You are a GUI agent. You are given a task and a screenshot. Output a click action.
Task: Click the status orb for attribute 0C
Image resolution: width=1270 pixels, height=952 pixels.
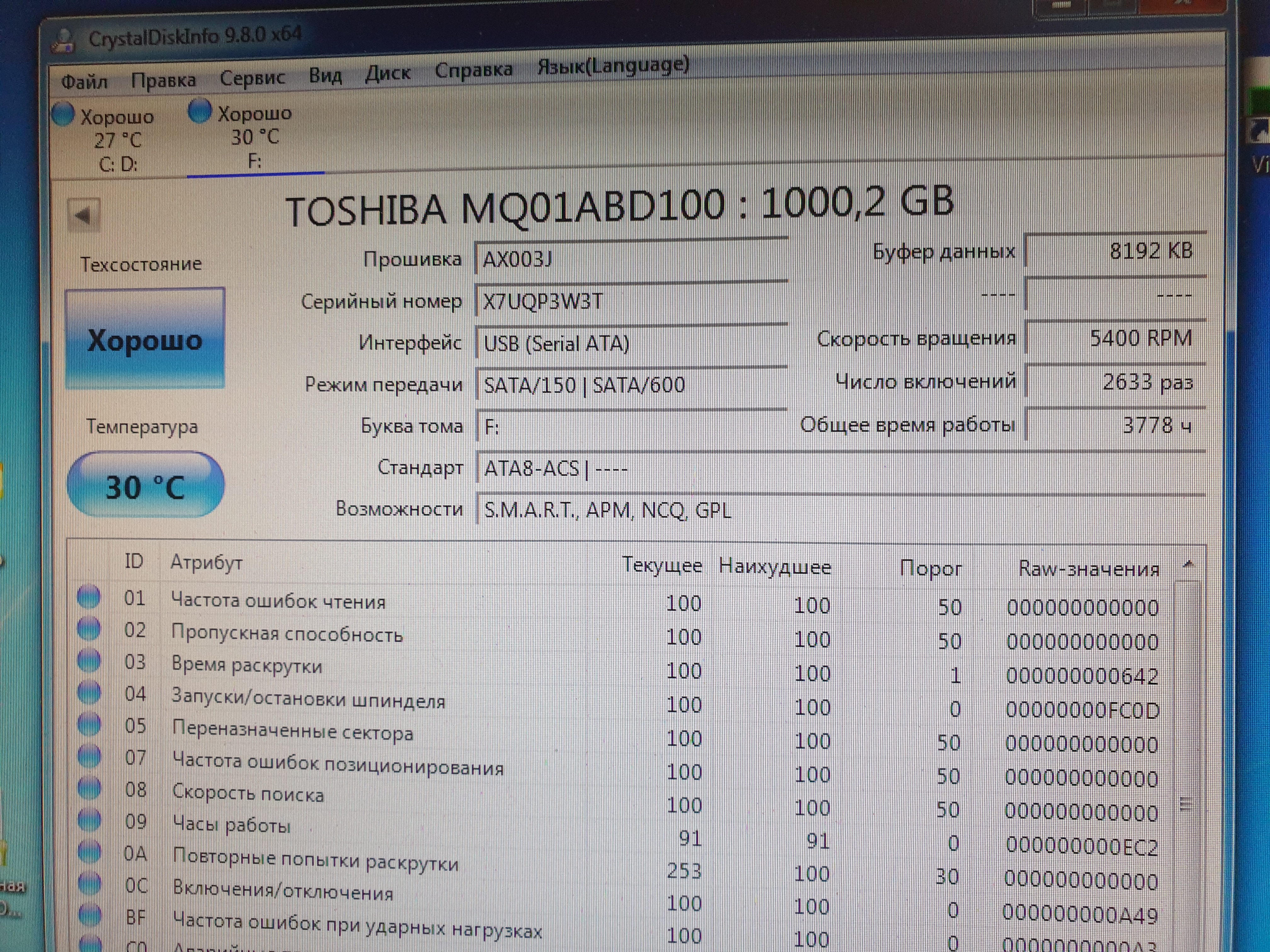89,884
